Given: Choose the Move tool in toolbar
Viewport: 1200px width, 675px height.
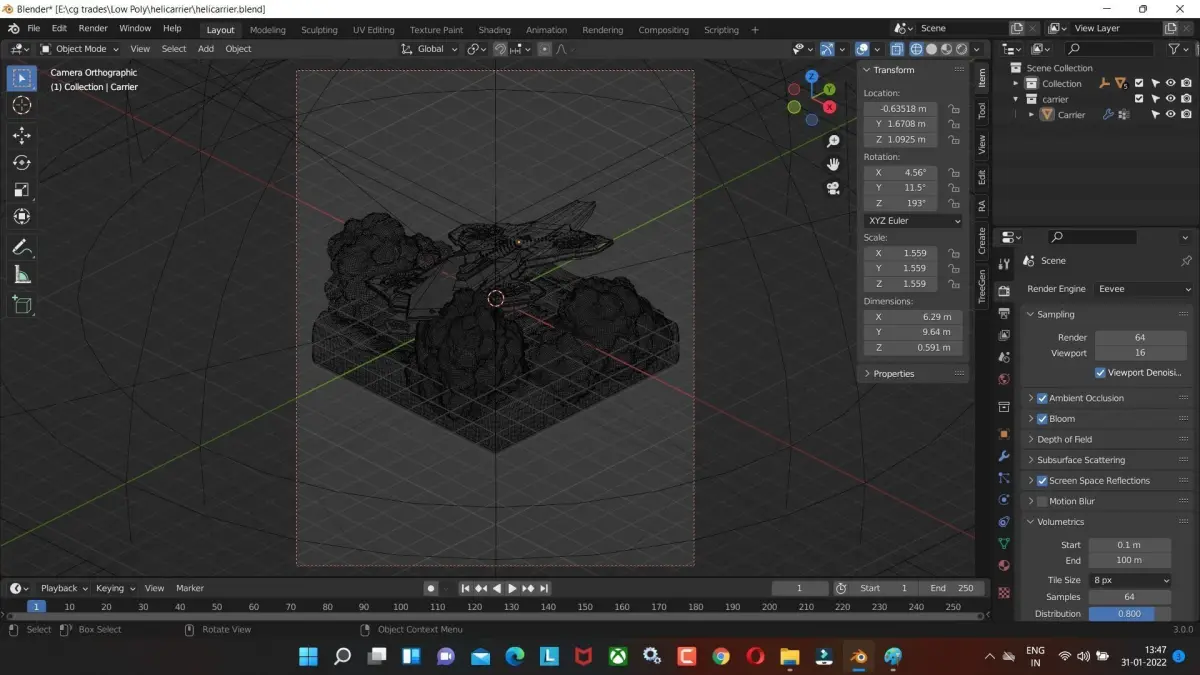Looking at the screenshot, I should point(22,135).
